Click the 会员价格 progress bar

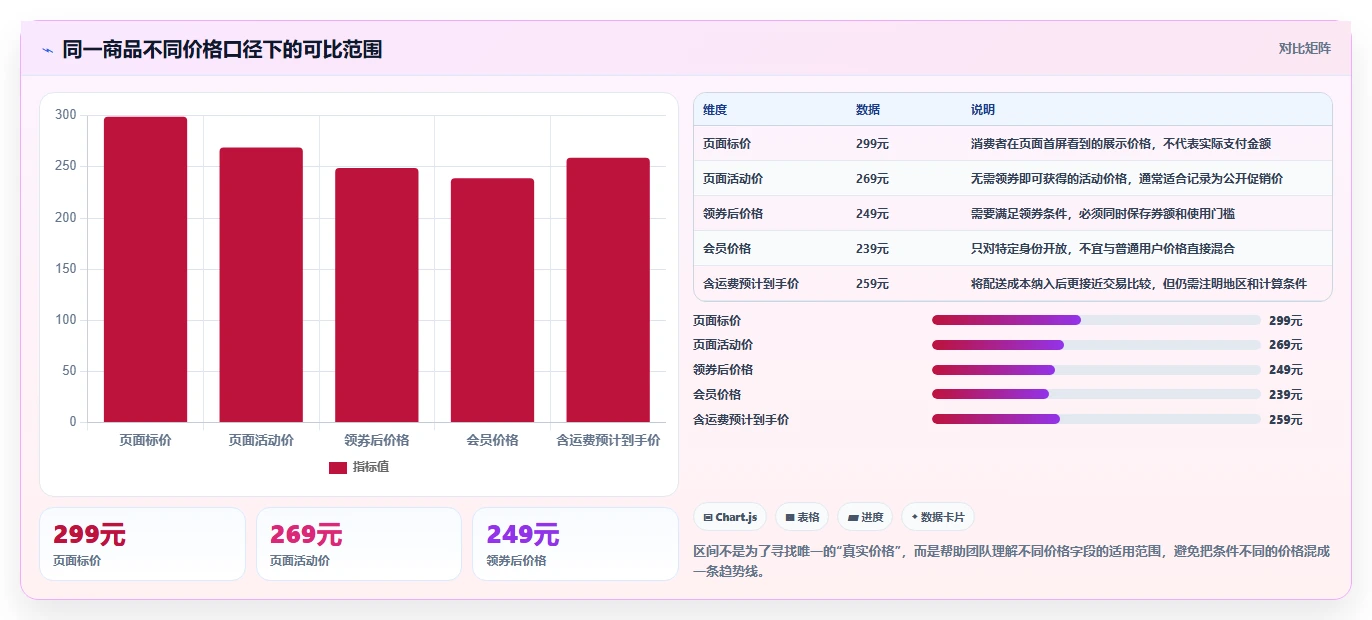click(1096, 394)
